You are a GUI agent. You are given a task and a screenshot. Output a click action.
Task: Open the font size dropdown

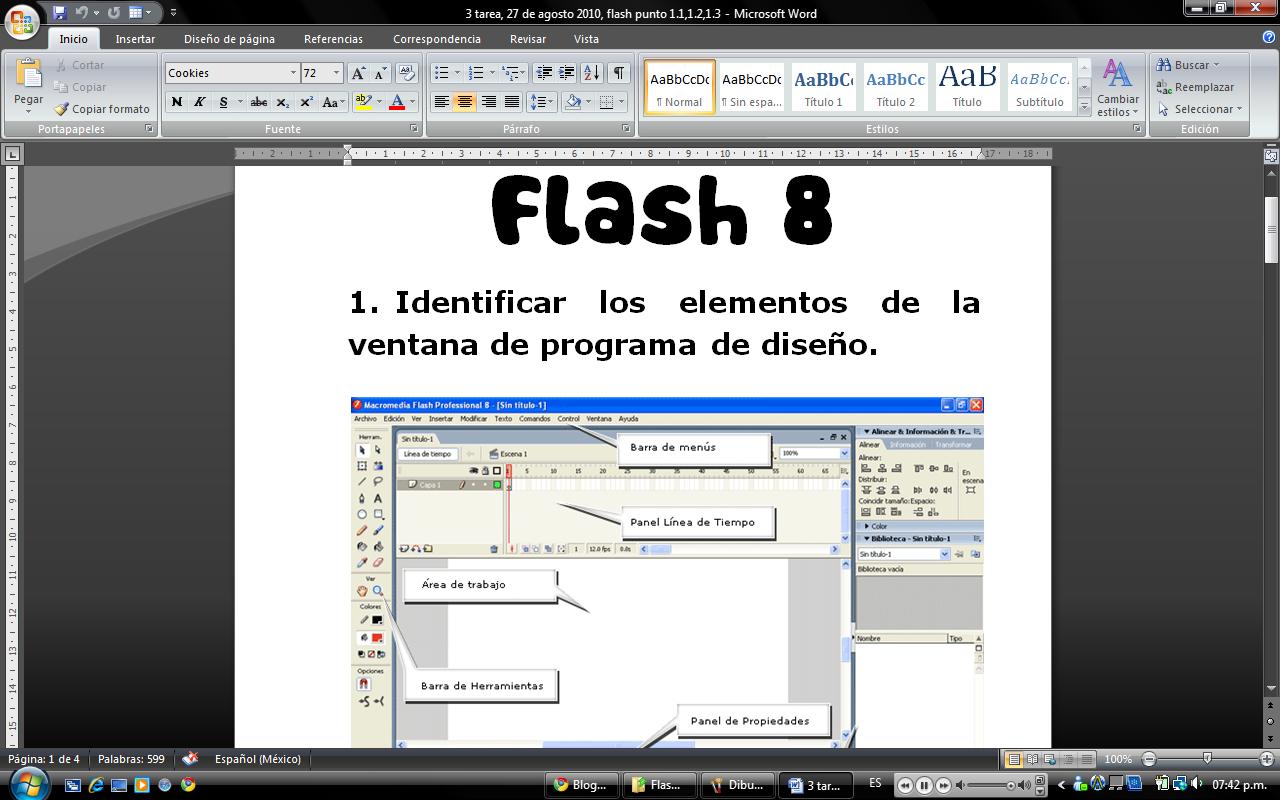tap(337, 72)
